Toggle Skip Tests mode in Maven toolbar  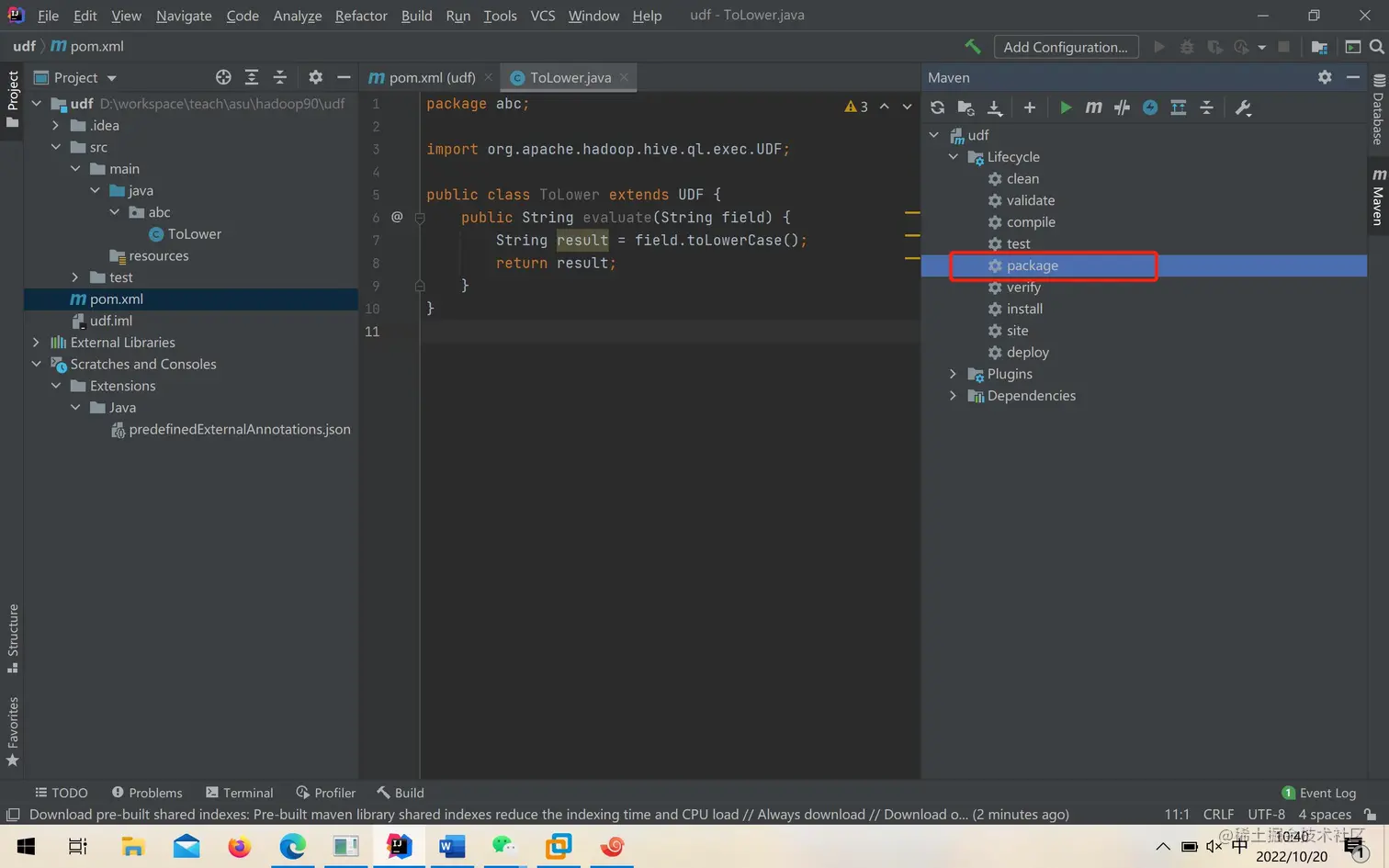(1150, 107)
